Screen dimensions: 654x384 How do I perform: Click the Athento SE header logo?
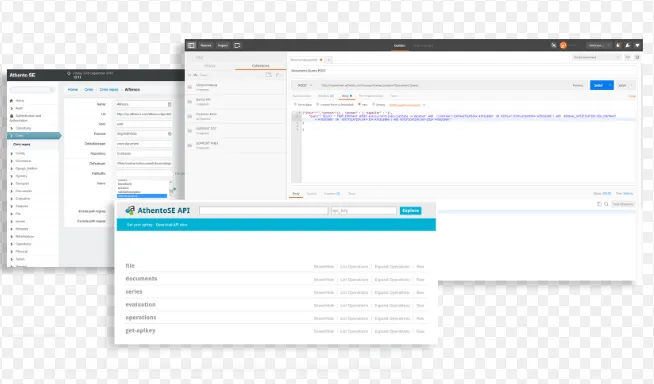[22, 75]
